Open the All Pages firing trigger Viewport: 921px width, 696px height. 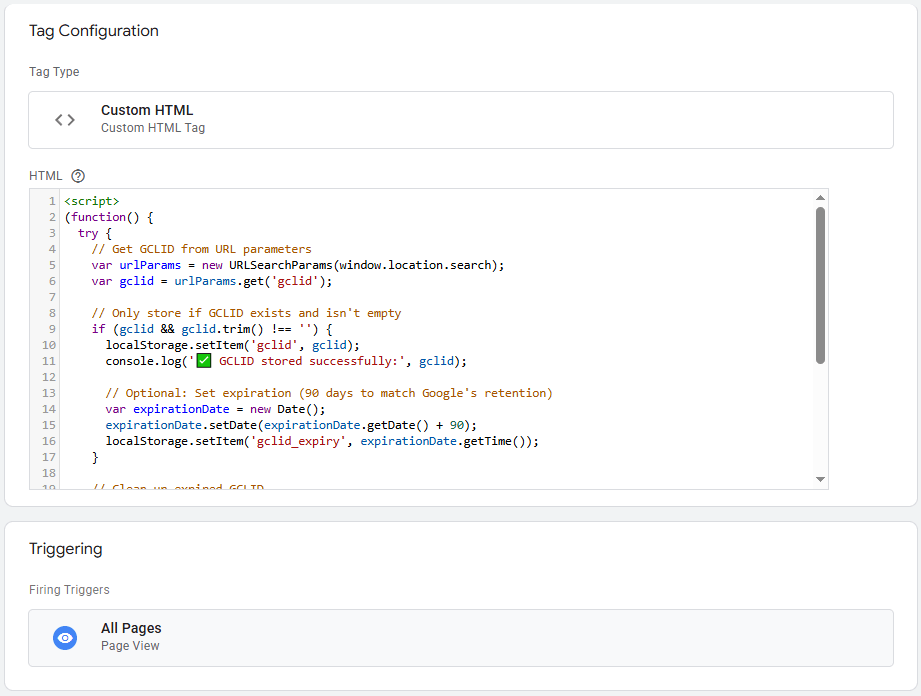coord(460,637)
